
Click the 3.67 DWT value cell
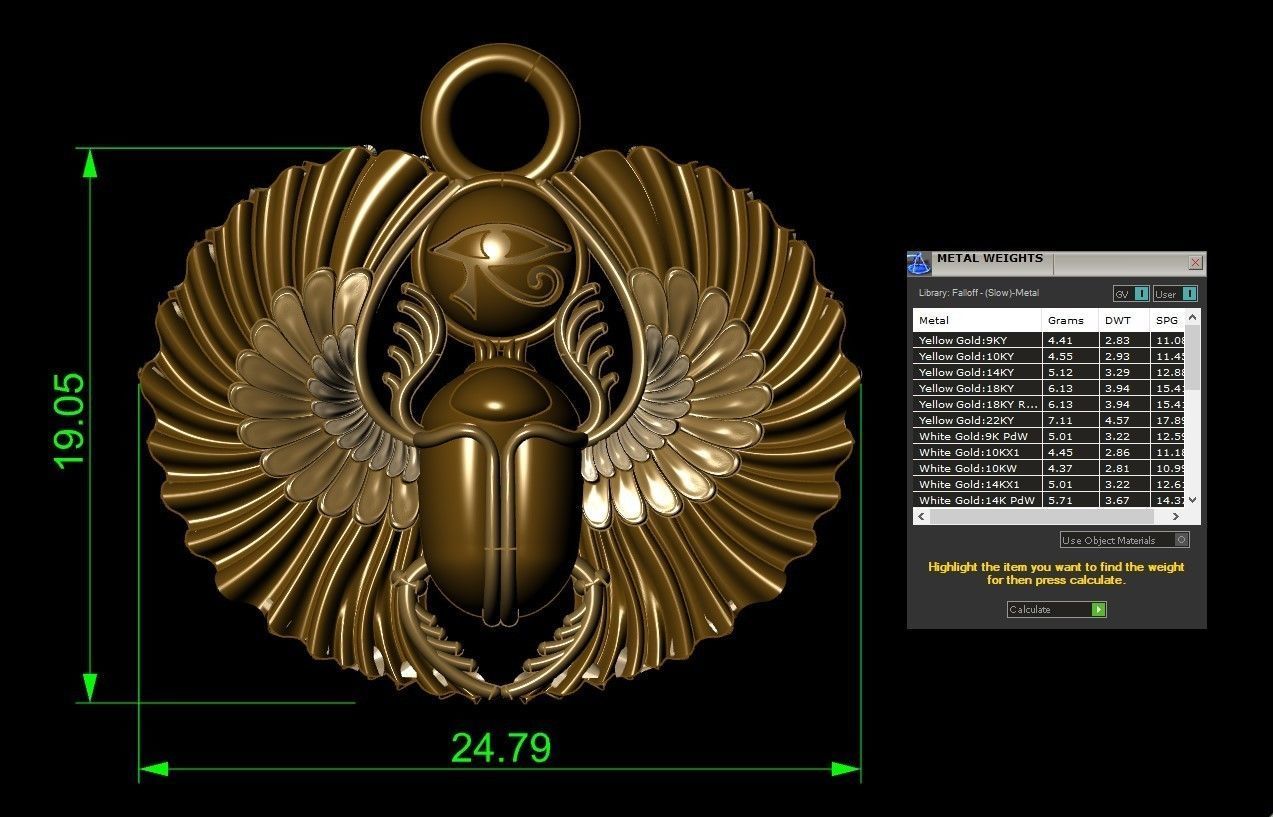pyautogui.click(x=1124, y=500)
